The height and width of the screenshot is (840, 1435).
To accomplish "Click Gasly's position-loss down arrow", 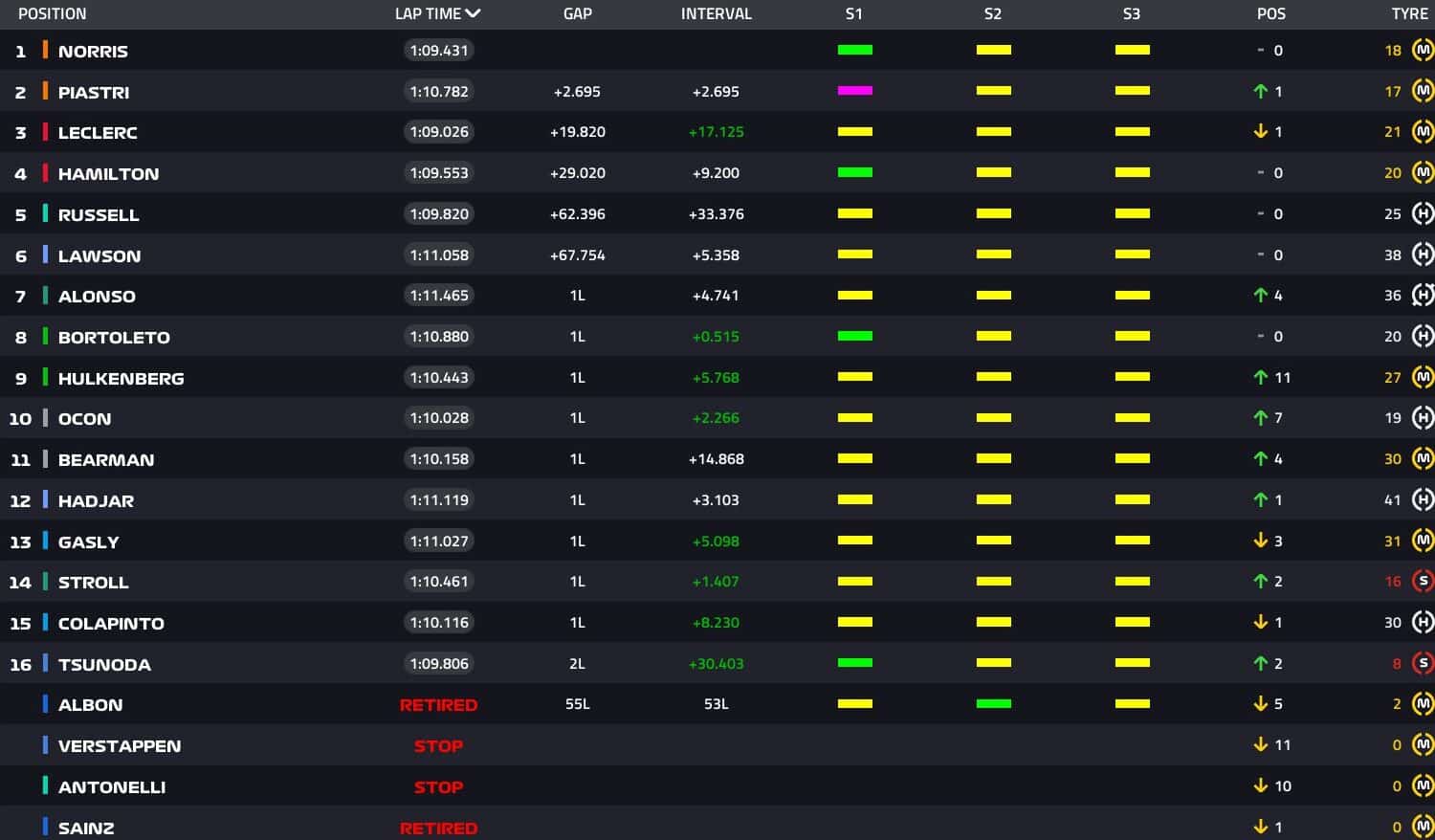I will coord(1261,541).
